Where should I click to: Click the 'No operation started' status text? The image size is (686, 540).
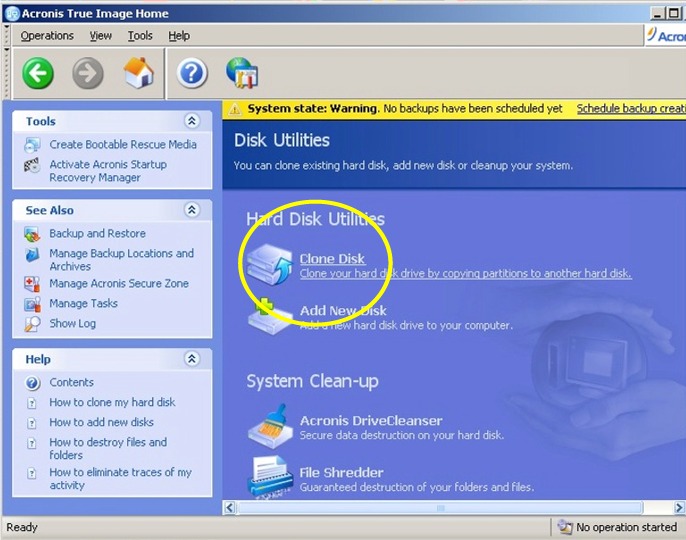(x=626, y=527)
